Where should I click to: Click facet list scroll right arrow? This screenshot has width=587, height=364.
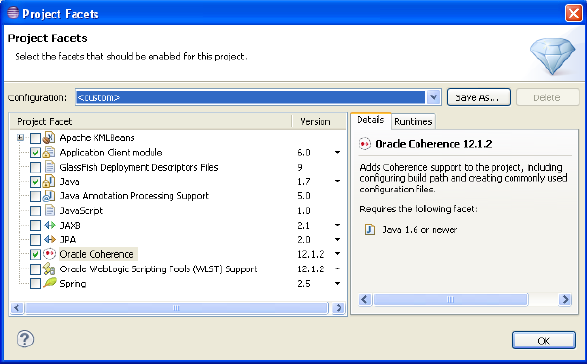(x=338, y=308)
